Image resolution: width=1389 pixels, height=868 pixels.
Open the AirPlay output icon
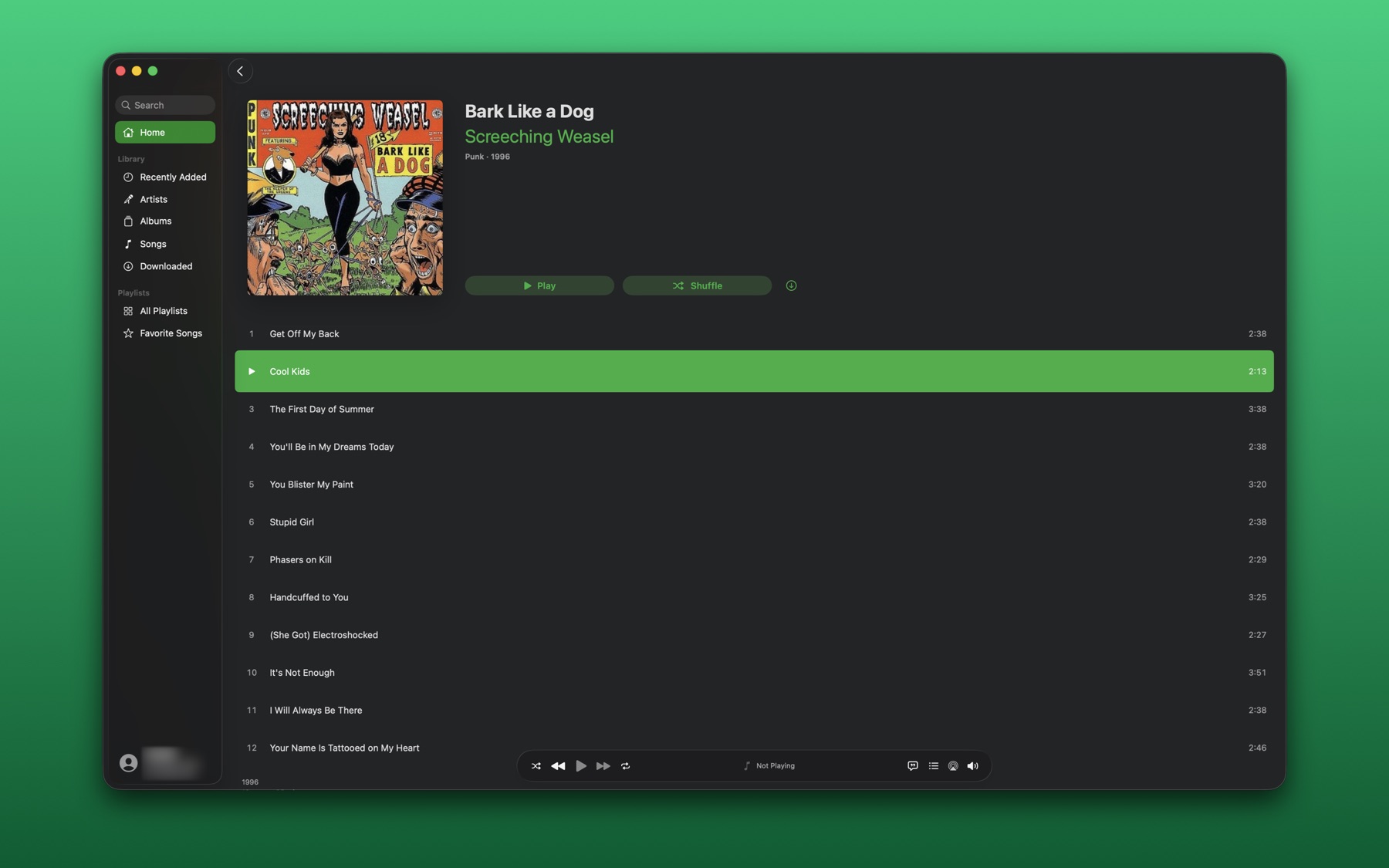click(x=953, y=766)
